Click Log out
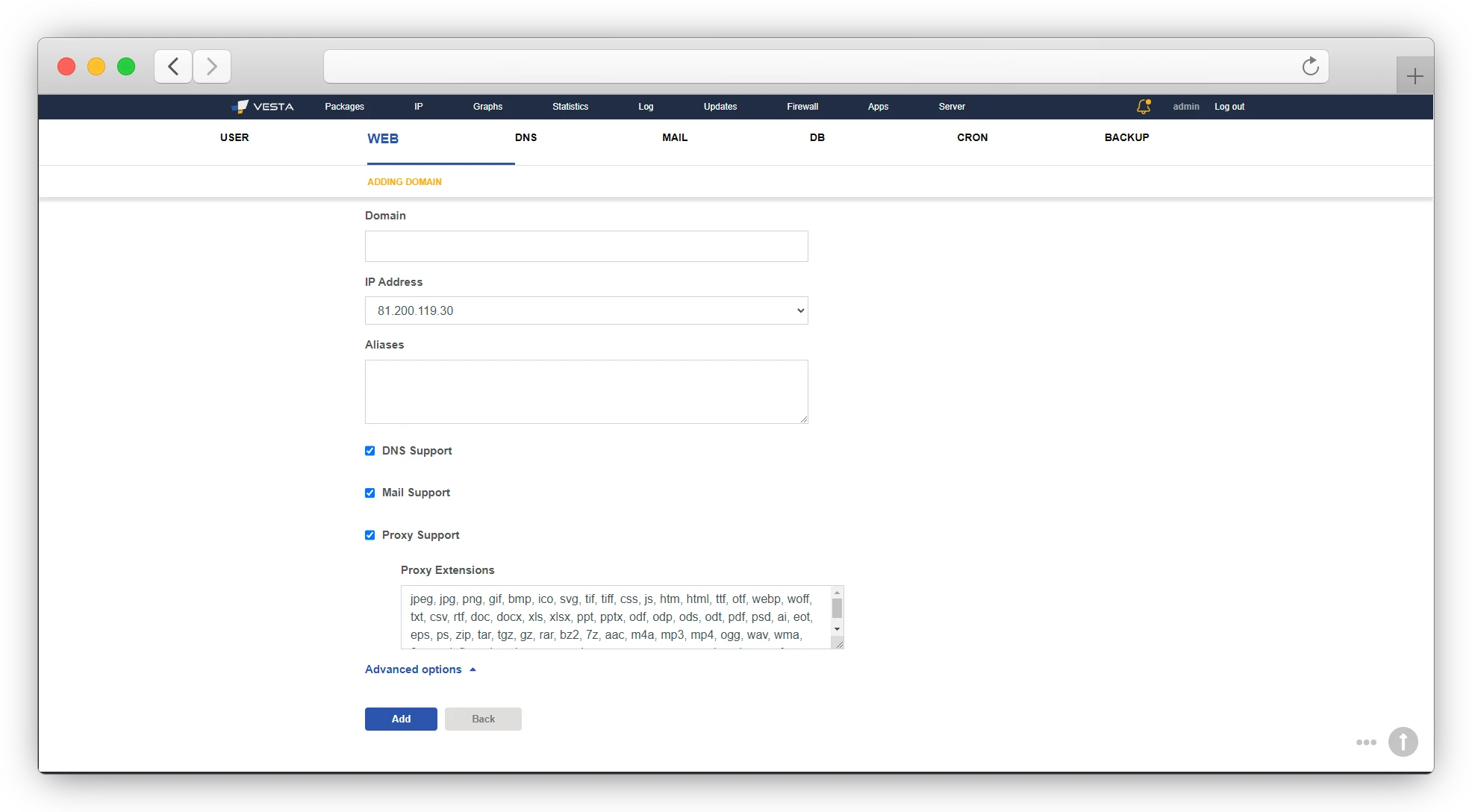The width and height of the screenshot is (1472, 812). point(1229,107)
